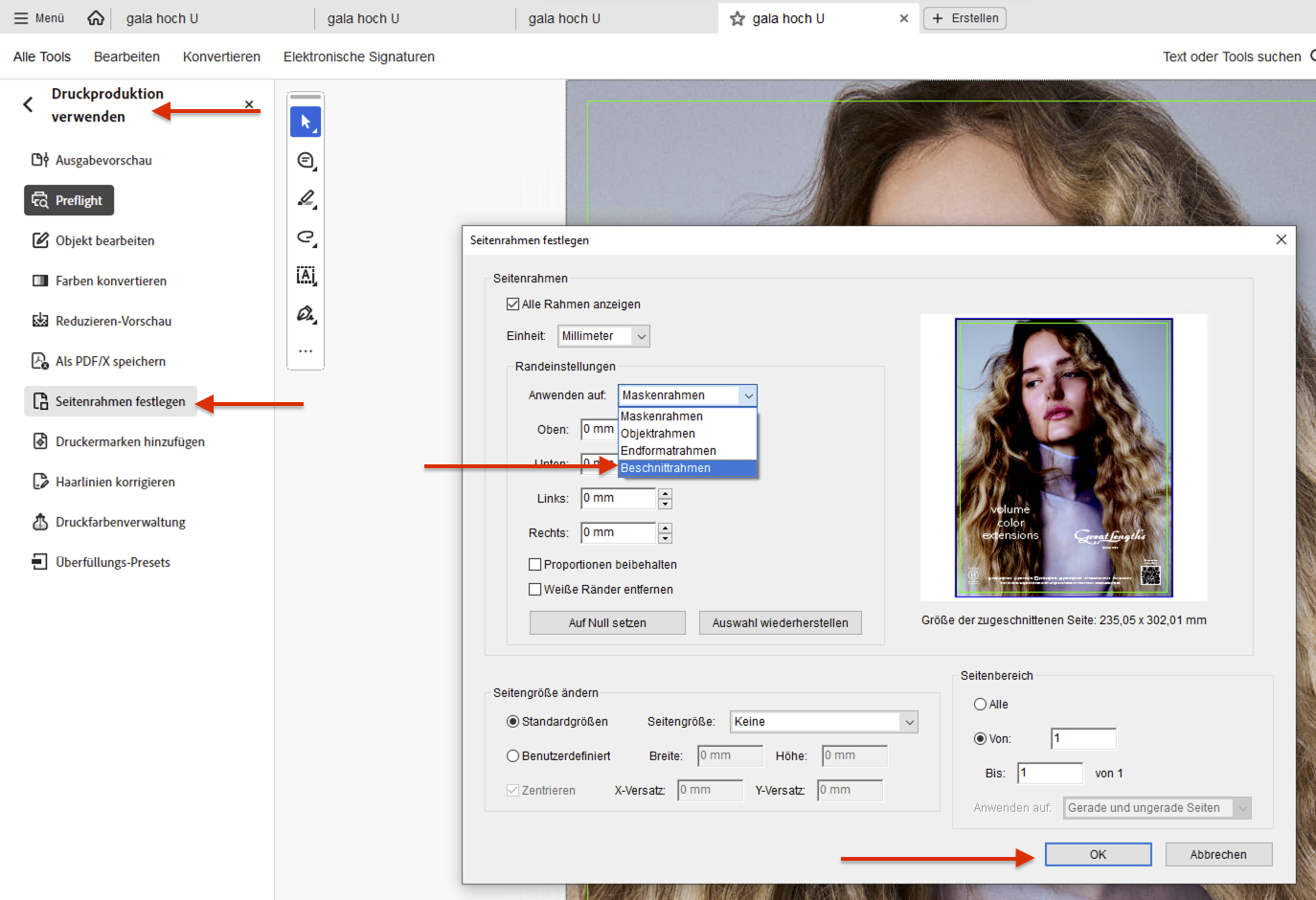Viewport: 1316px width, 900px height.
Task: Expand the Seitengröße Keine dropdown
Action: [824, 722]
